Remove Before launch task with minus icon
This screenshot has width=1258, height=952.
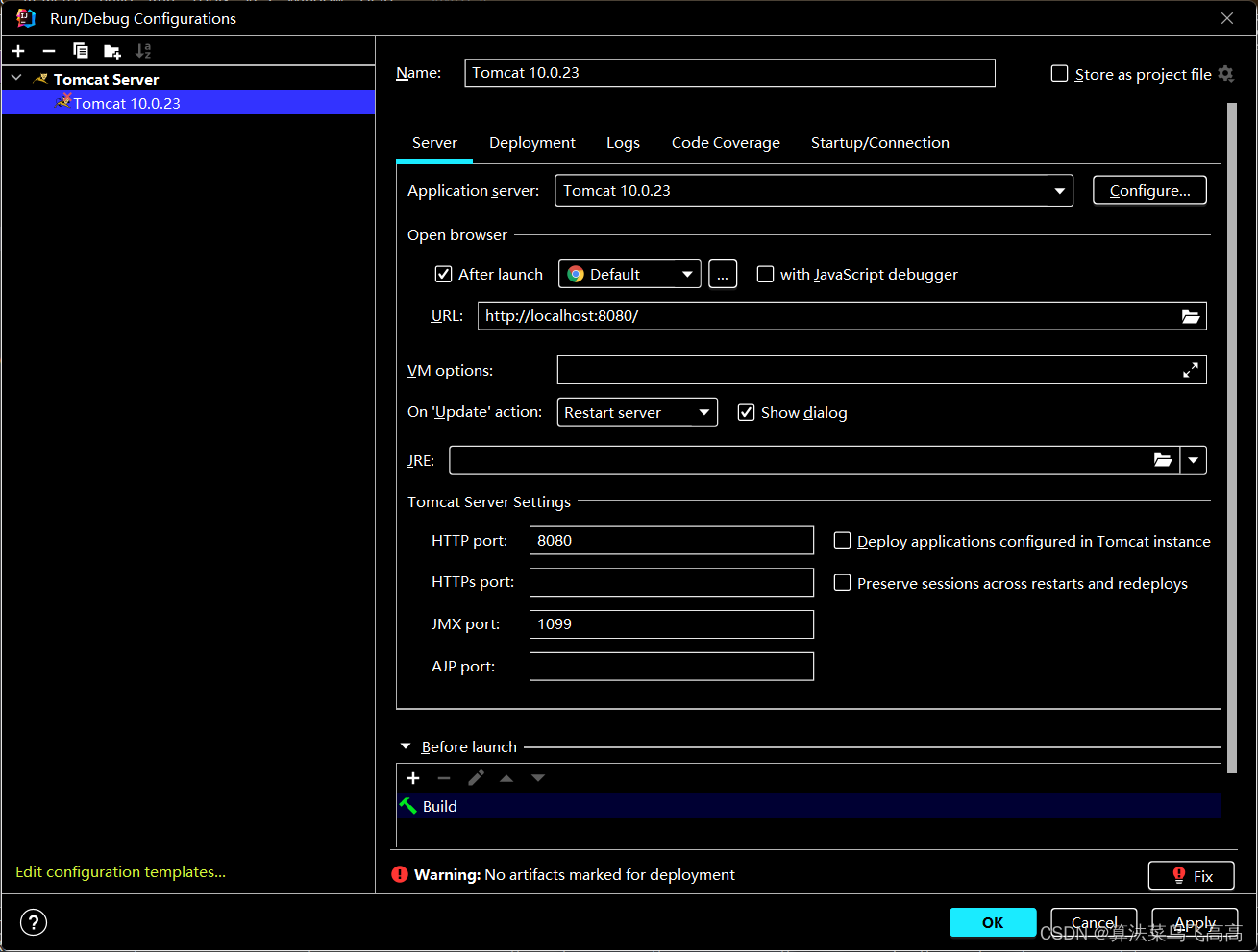tap(444, 778)
